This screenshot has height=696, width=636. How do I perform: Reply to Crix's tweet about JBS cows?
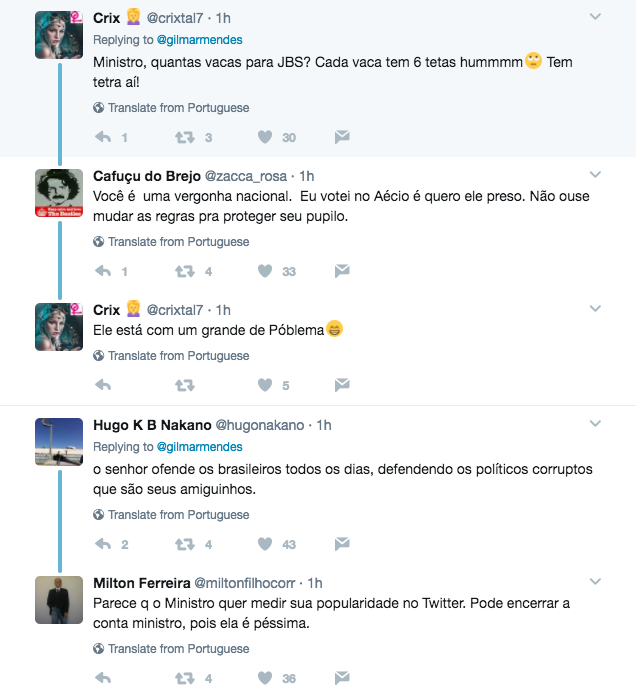point(102,137)
